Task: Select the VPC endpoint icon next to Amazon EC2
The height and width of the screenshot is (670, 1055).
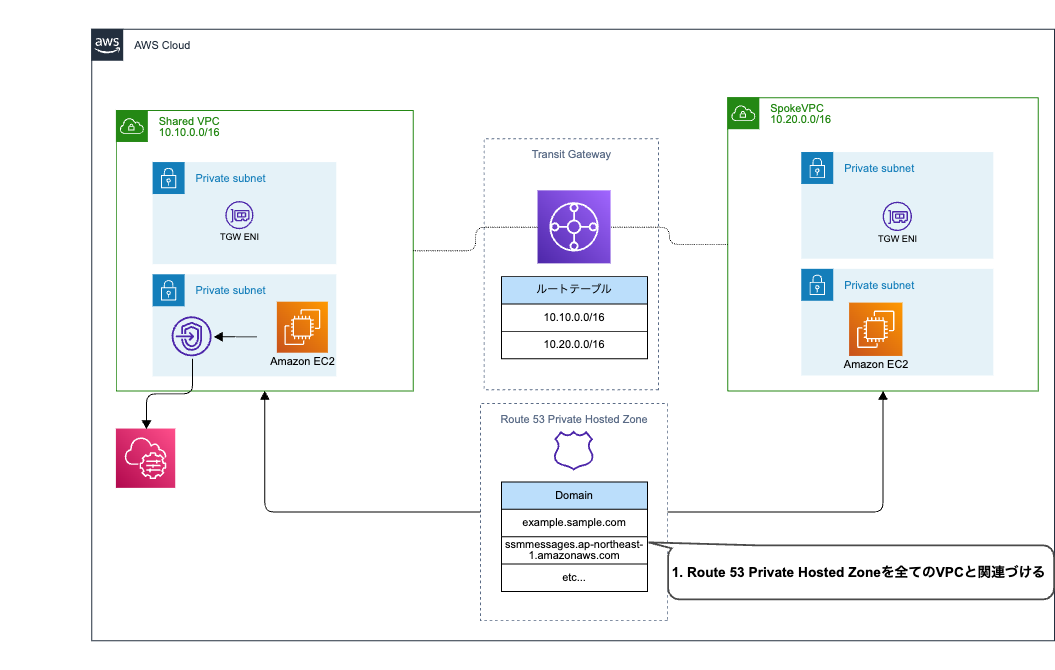Action: 193,336
